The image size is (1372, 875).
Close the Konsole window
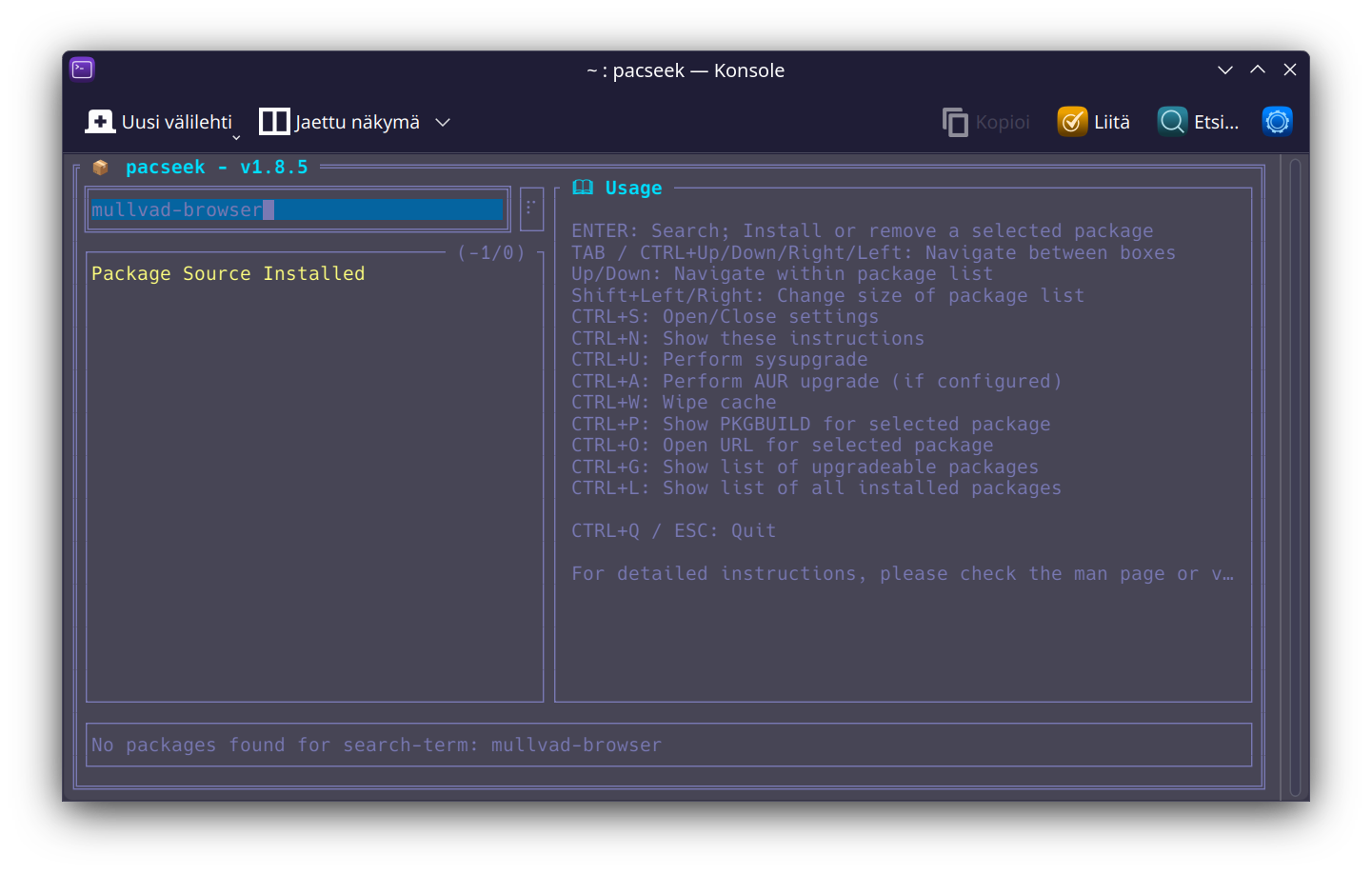[x=1290, y=70]
